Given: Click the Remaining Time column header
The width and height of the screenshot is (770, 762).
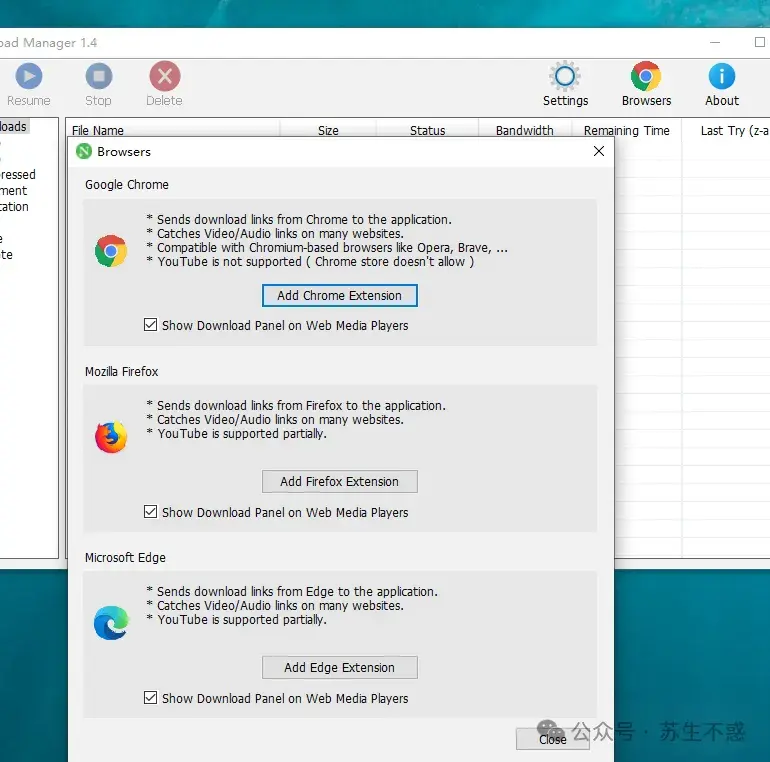Looking at the screenshot, I should [x=626, y=130].
